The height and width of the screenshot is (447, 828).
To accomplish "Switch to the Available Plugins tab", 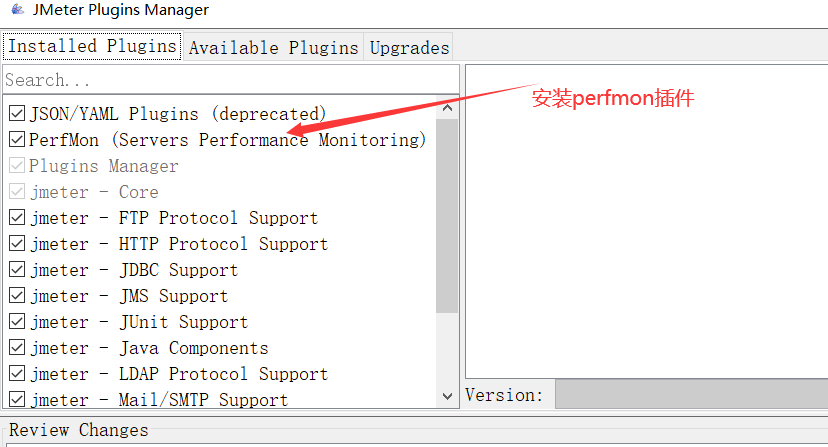I will tap(273, 47).
